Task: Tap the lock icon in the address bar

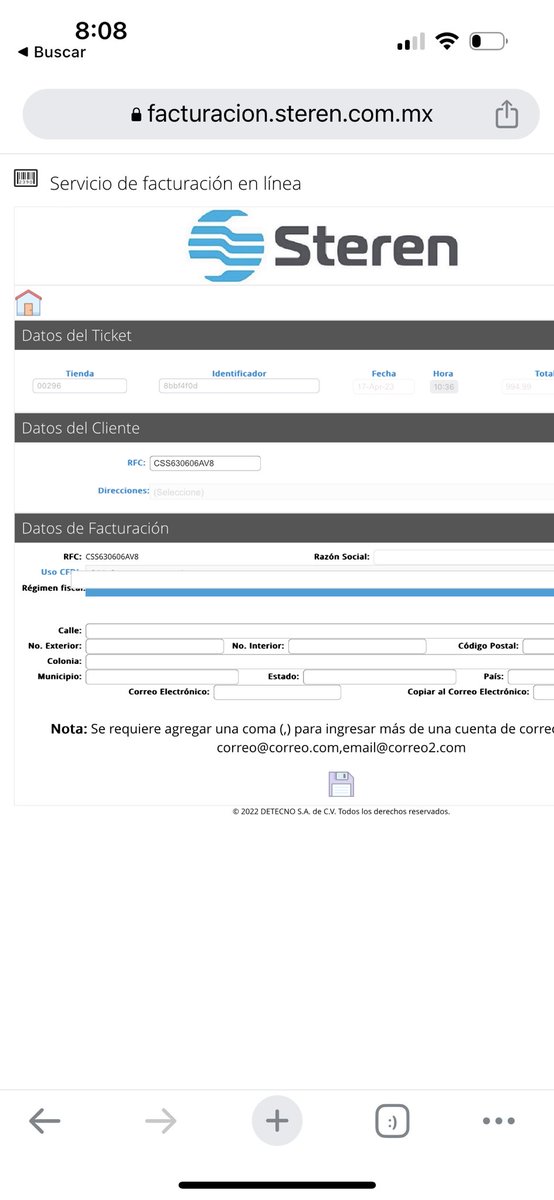Action: click(137, 114)
